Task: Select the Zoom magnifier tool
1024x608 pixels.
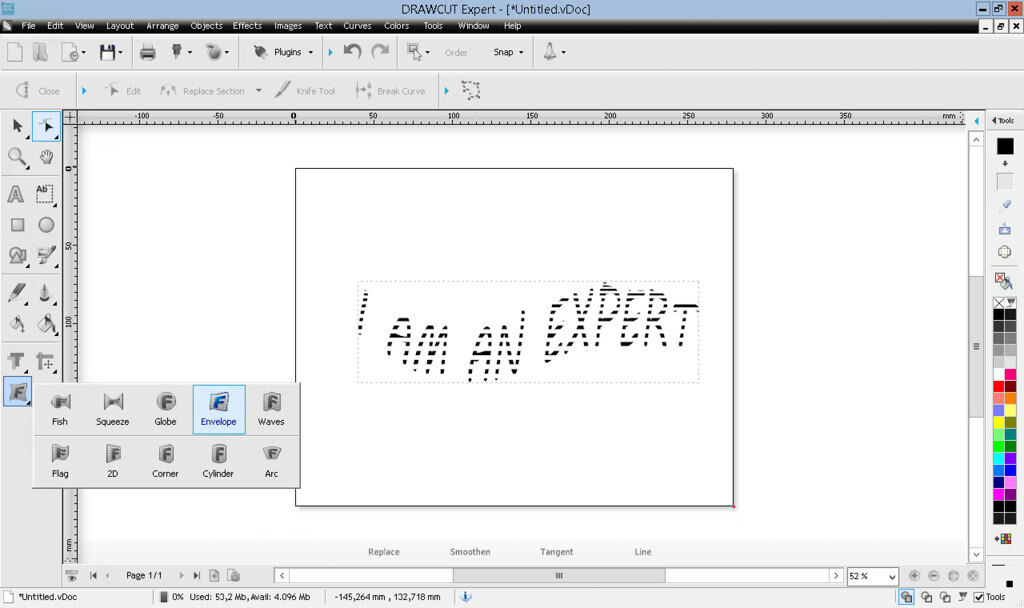Action: (x=17, y=156)
